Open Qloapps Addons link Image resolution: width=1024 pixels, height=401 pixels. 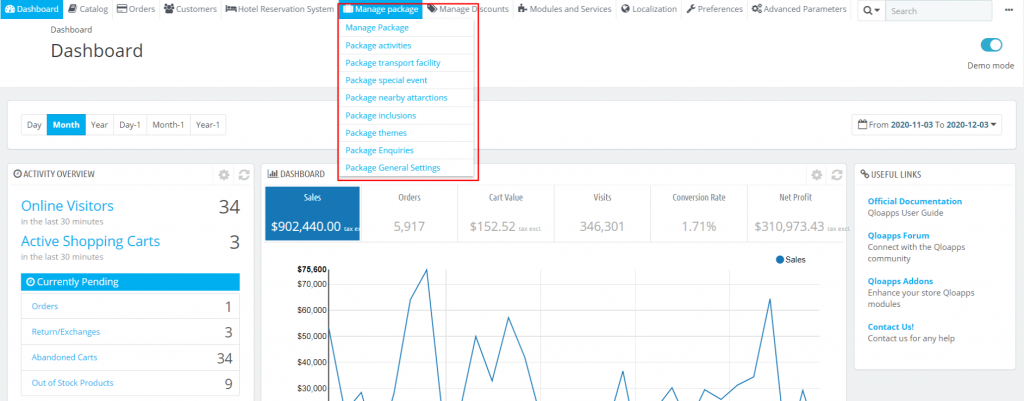tap(900, 281)
